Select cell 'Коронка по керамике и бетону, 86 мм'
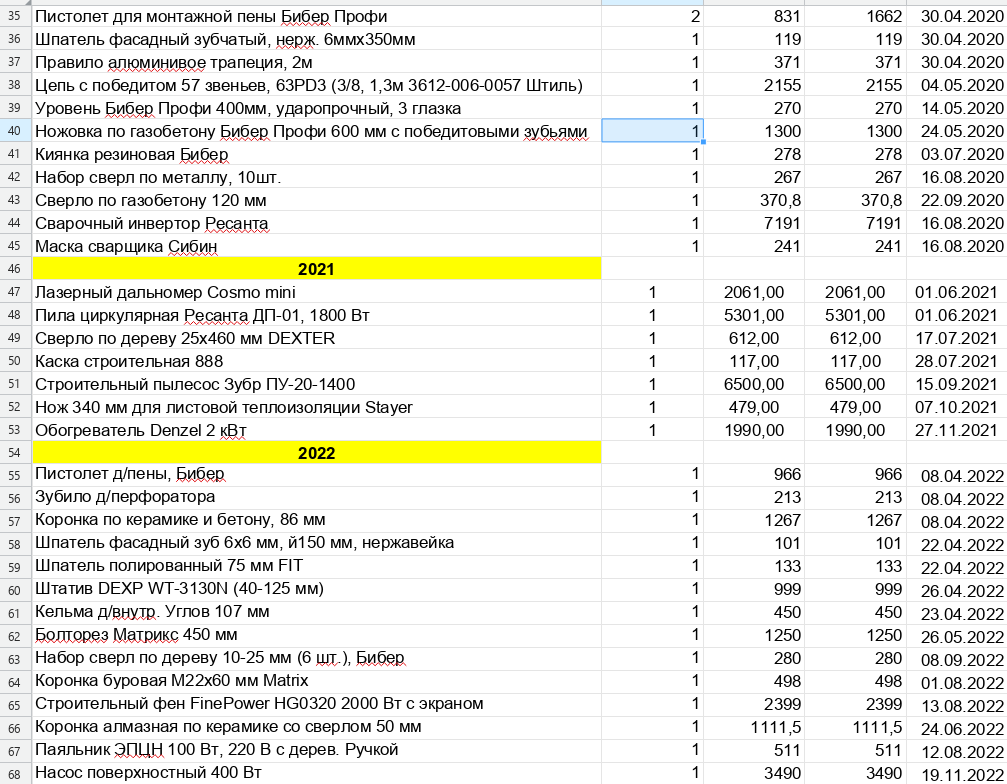 (317, 520)
